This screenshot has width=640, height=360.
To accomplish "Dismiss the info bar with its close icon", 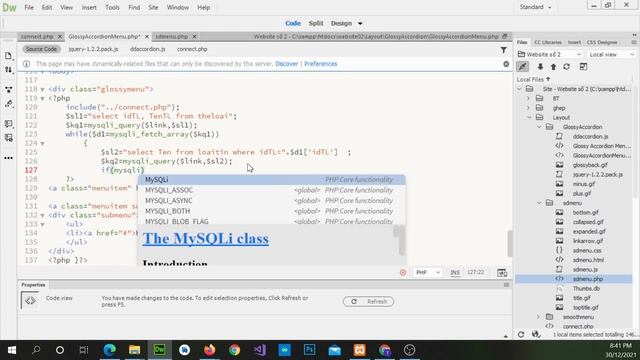I will tap(506, 64).
